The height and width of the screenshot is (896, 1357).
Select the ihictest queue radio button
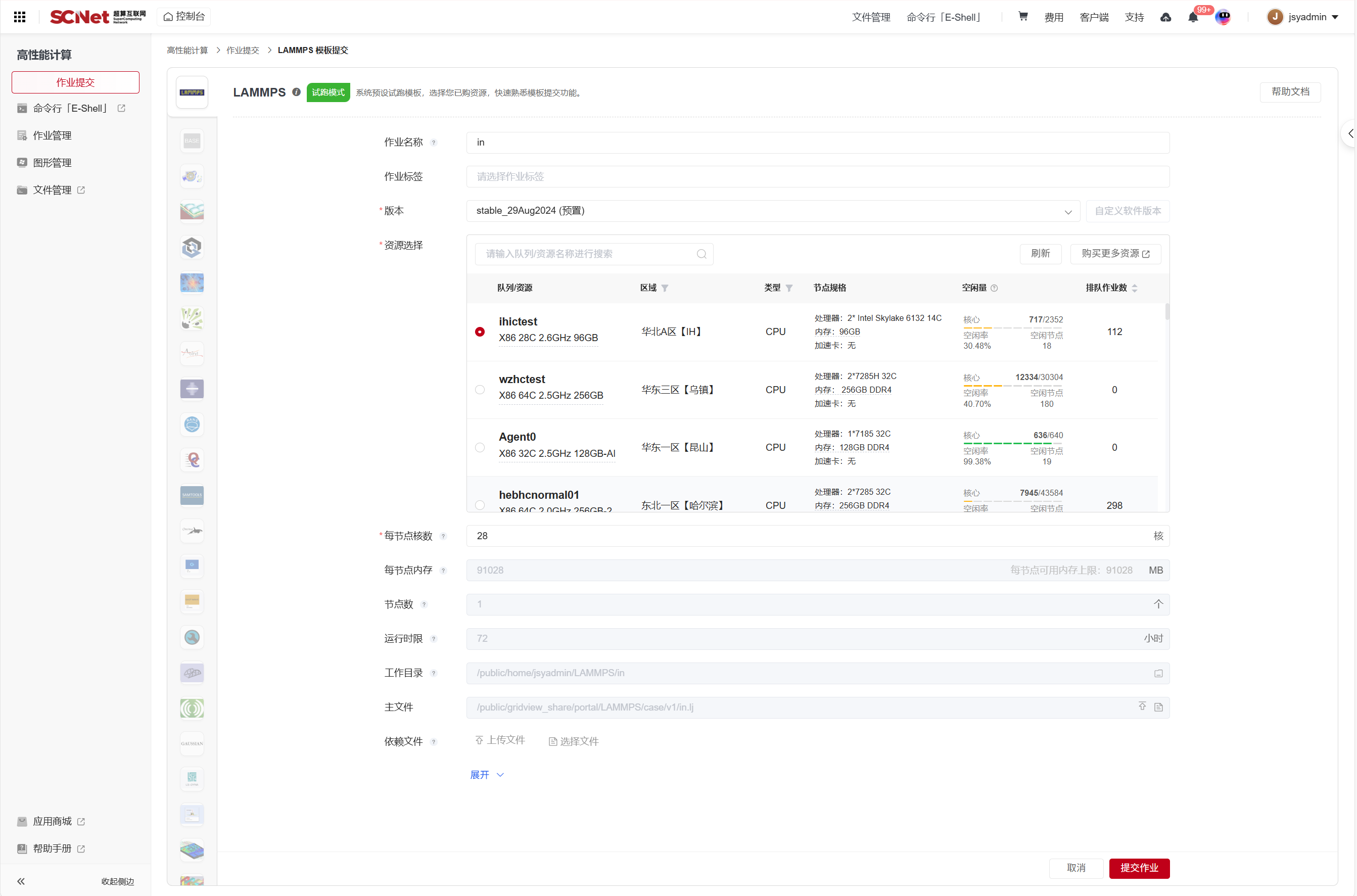point(480,332)
